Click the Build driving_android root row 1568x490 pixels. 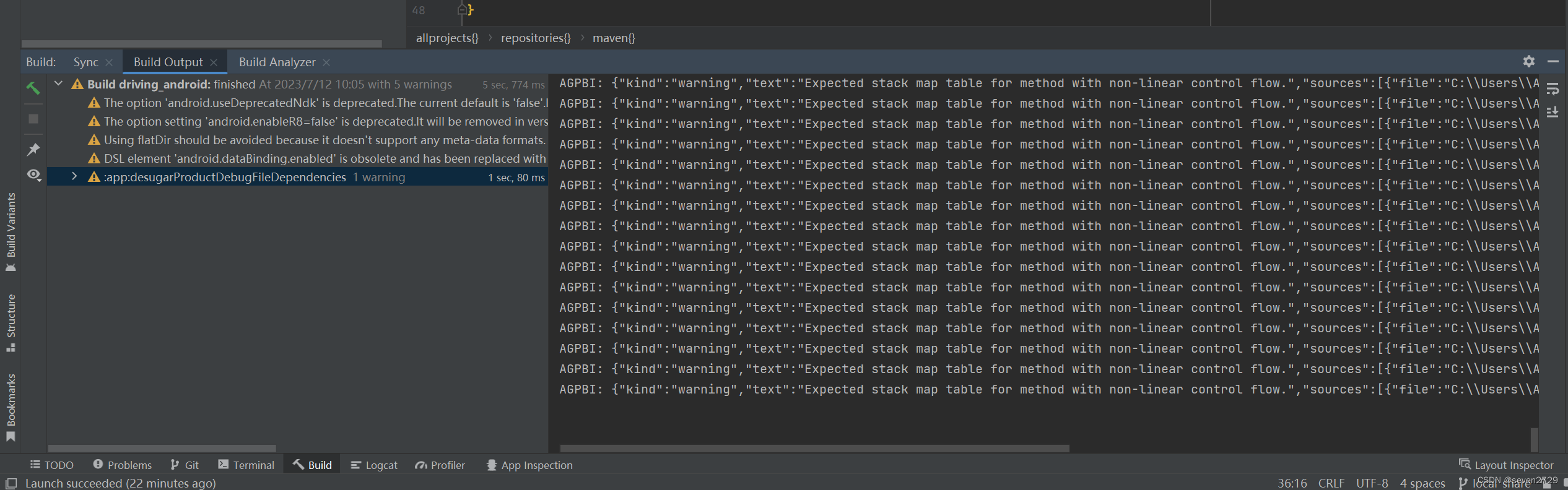coord(298,84)
